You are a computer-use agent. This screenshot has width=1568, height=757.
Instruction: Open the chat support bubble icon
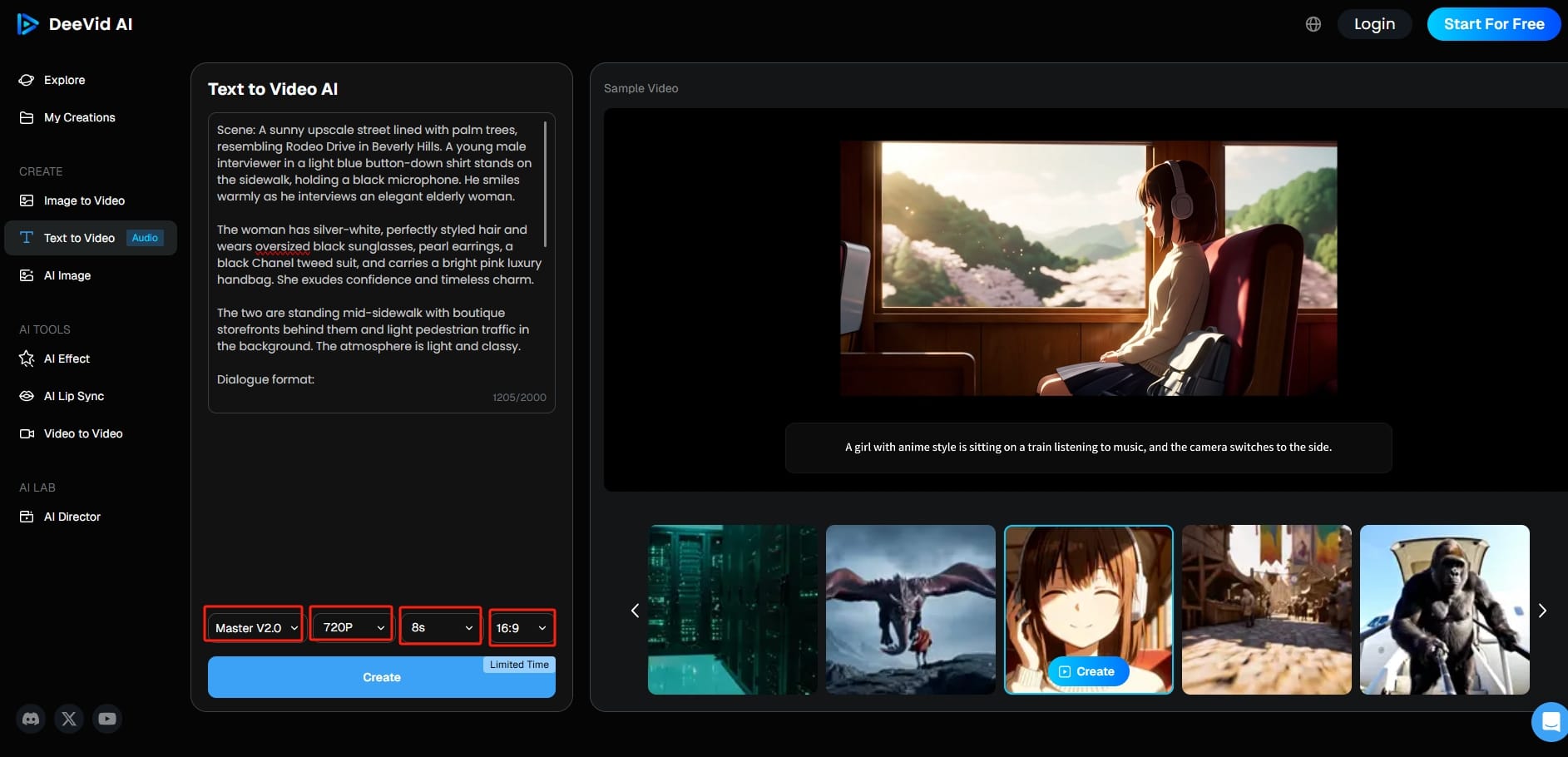(x=1551, y=721)
